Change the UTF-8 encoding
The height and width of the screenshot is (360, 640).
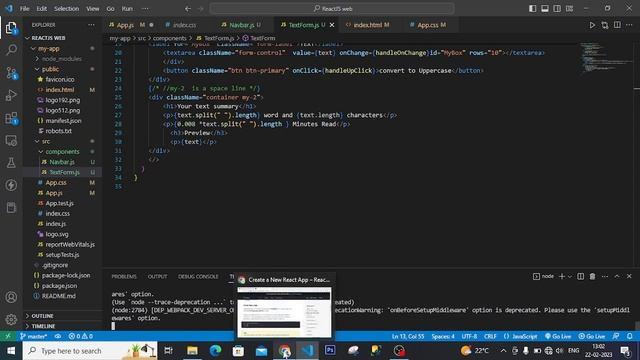pos(469,336)
